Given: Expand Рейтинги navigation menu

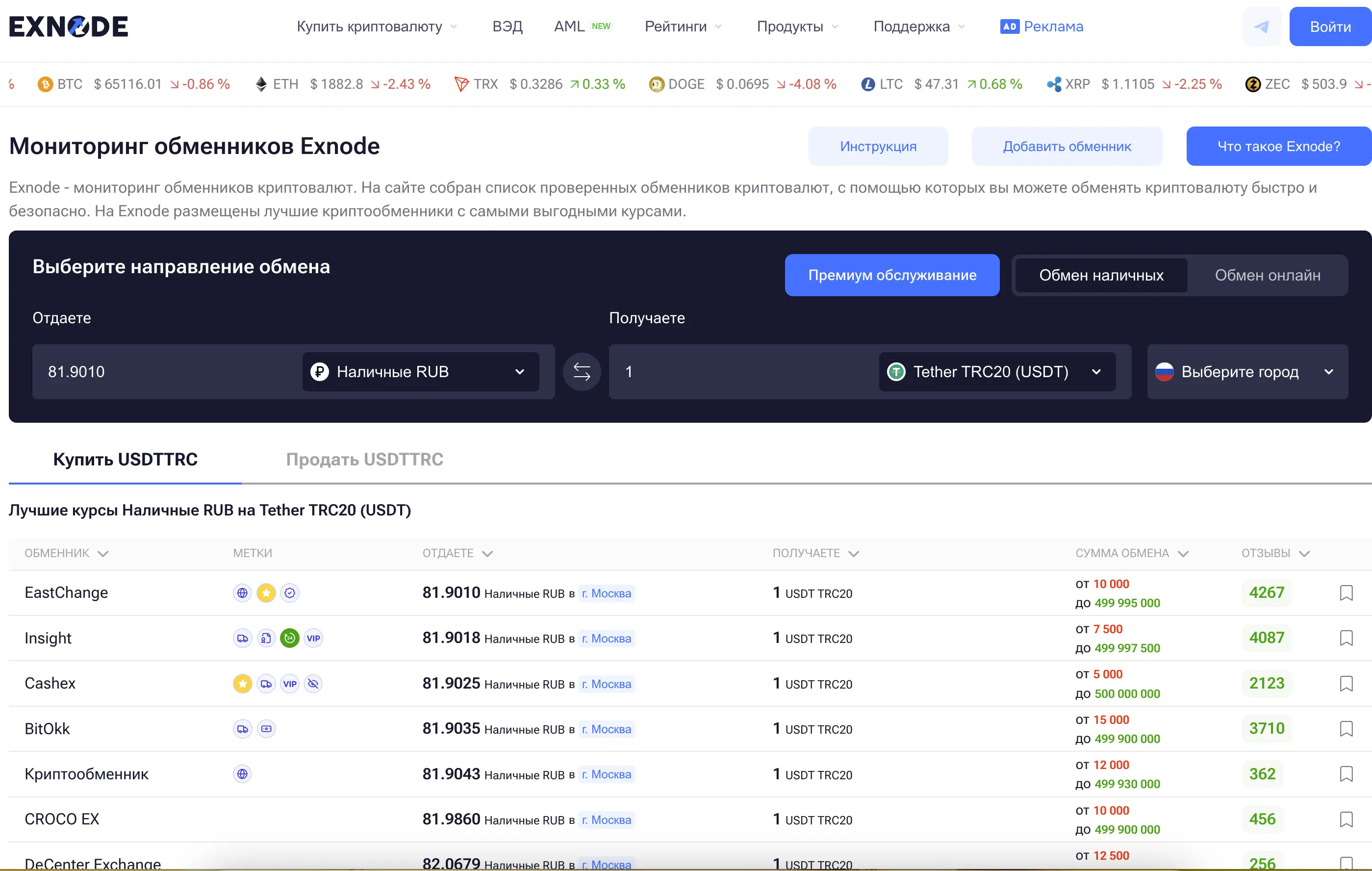Looking at the screenshot, I should [x=683, y=27].
